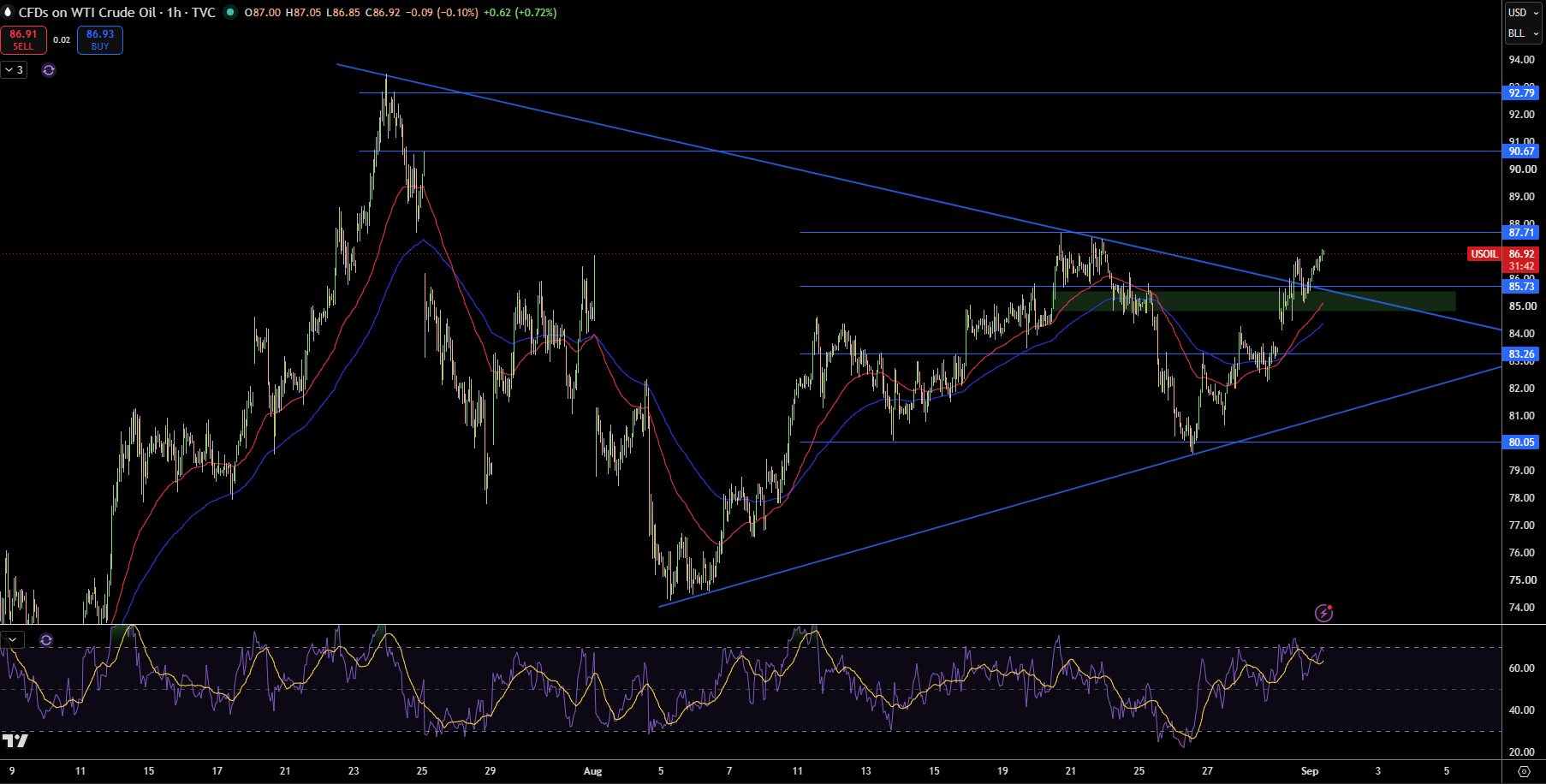The height and width of the screenshot is (784, 1546).
Task: Click the Sep label on time axis
Action: [x=1310, y=771]
